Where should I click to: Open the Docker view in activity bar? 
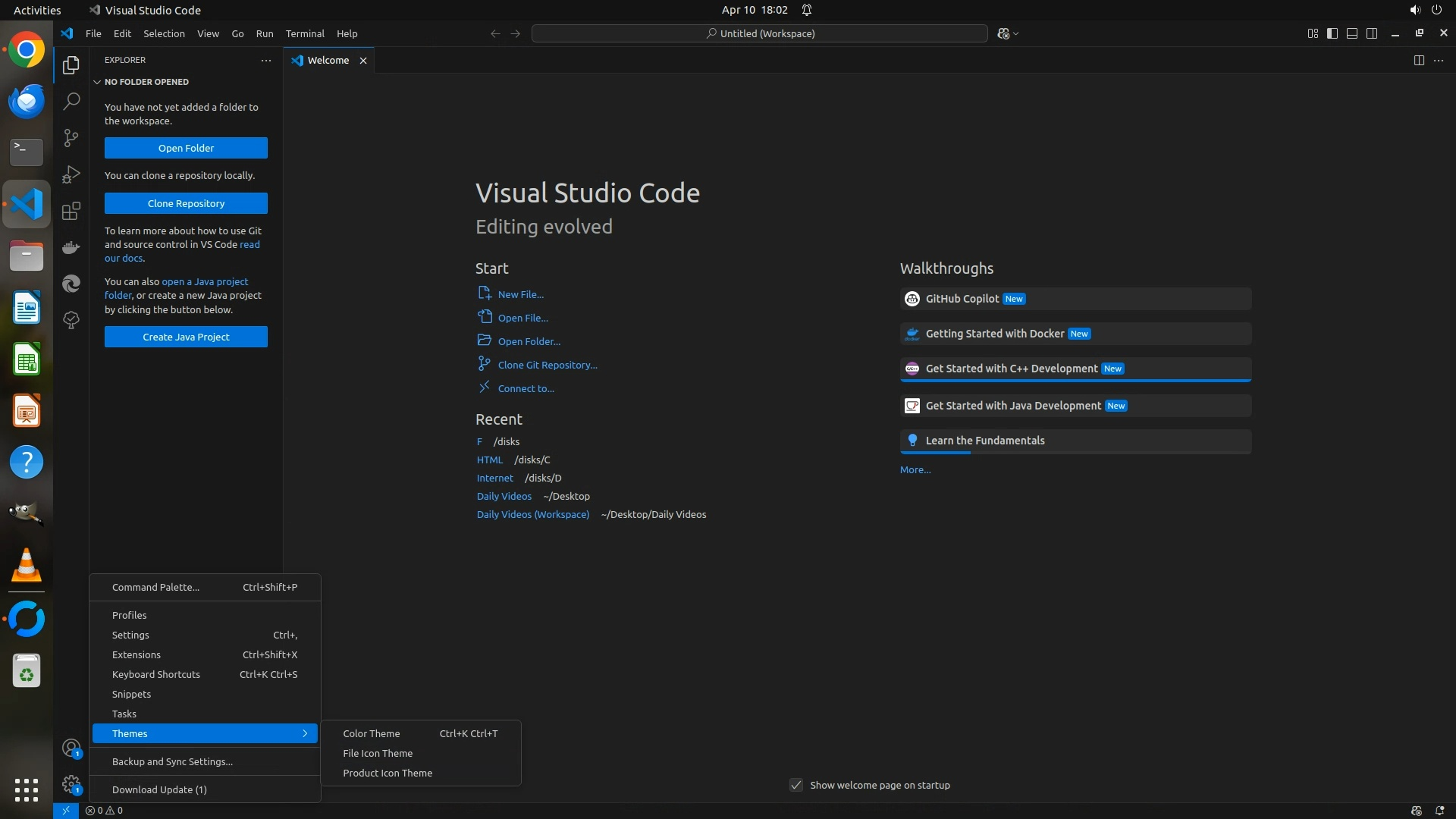(x=71, y=247)
